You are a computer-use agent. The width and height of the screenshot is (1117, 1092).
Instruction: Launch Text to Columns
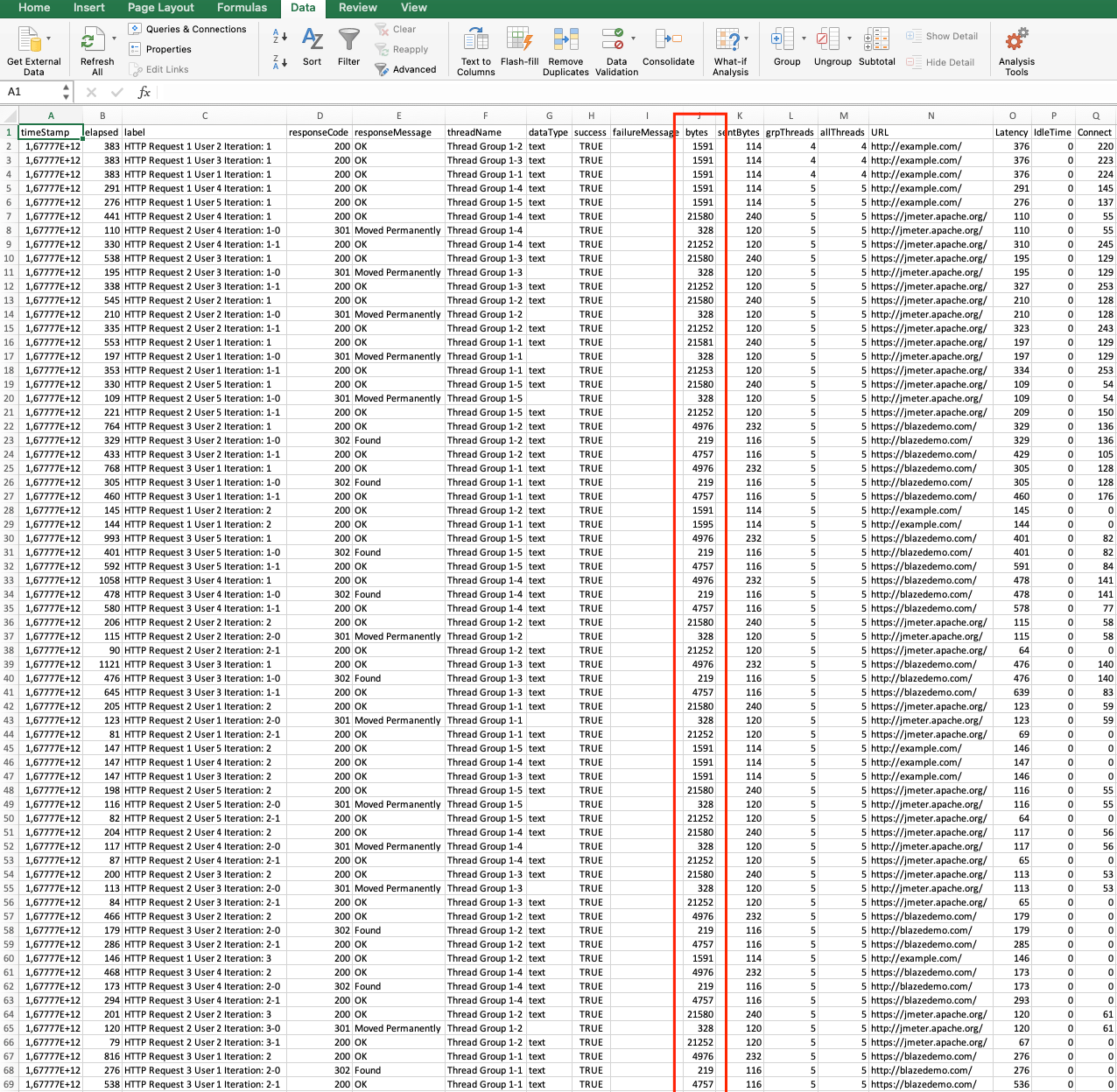point(476,52)
